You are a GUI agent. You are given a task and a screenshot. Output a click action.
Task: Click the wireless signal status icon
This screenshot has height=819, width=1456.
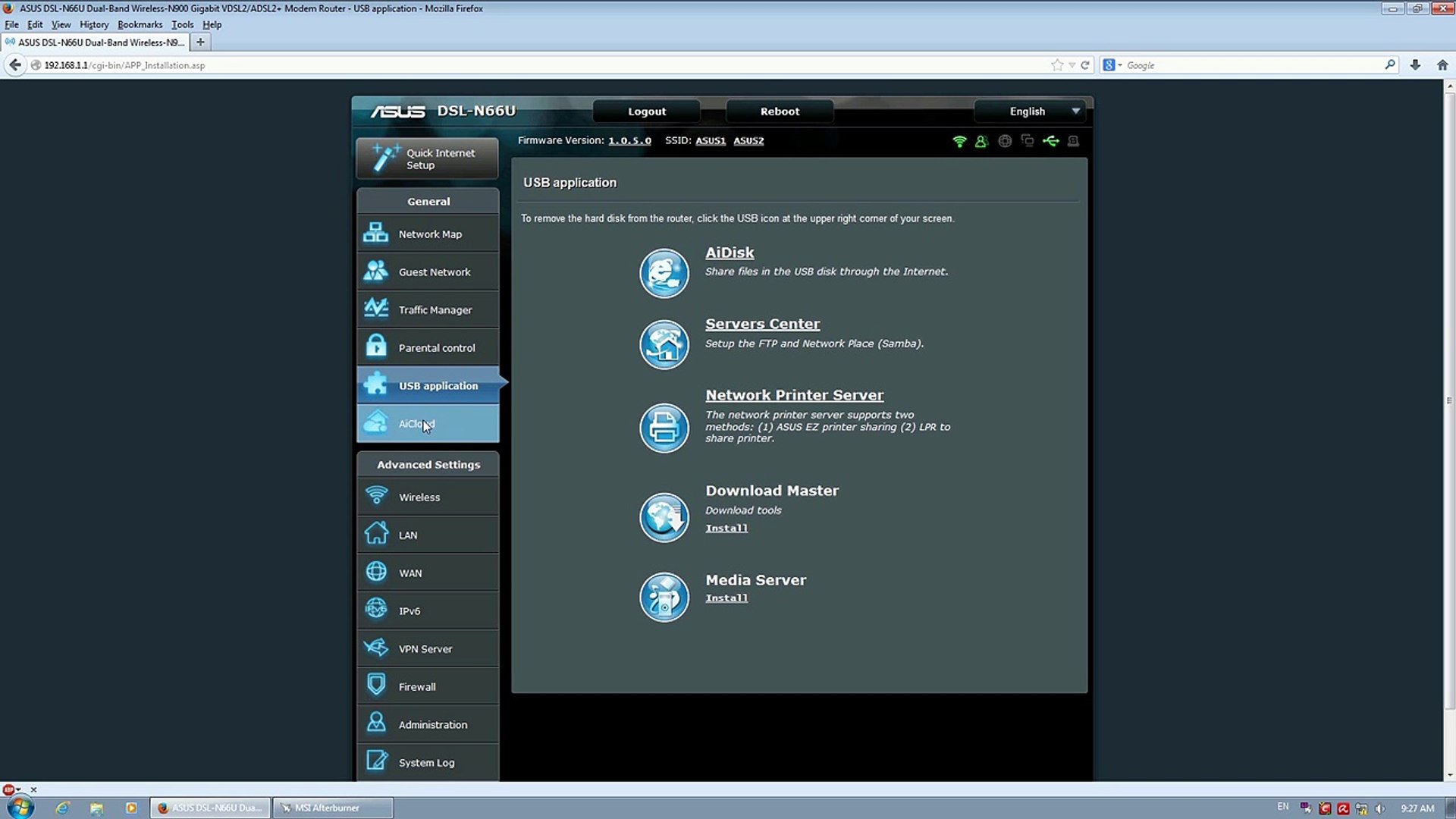959,141
